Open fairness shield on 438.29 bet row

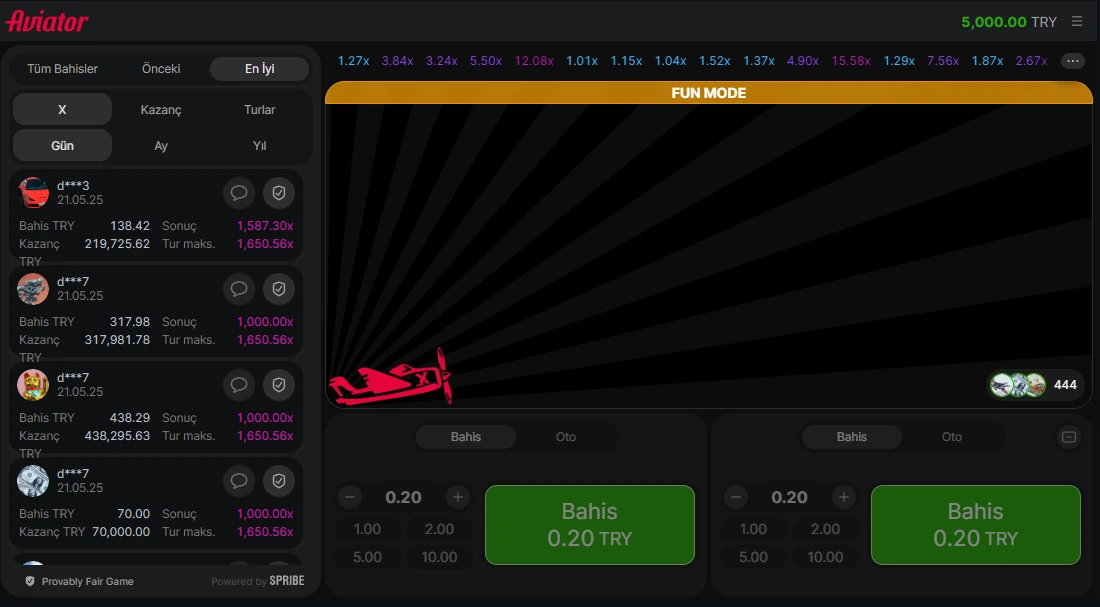coord(279,385)
